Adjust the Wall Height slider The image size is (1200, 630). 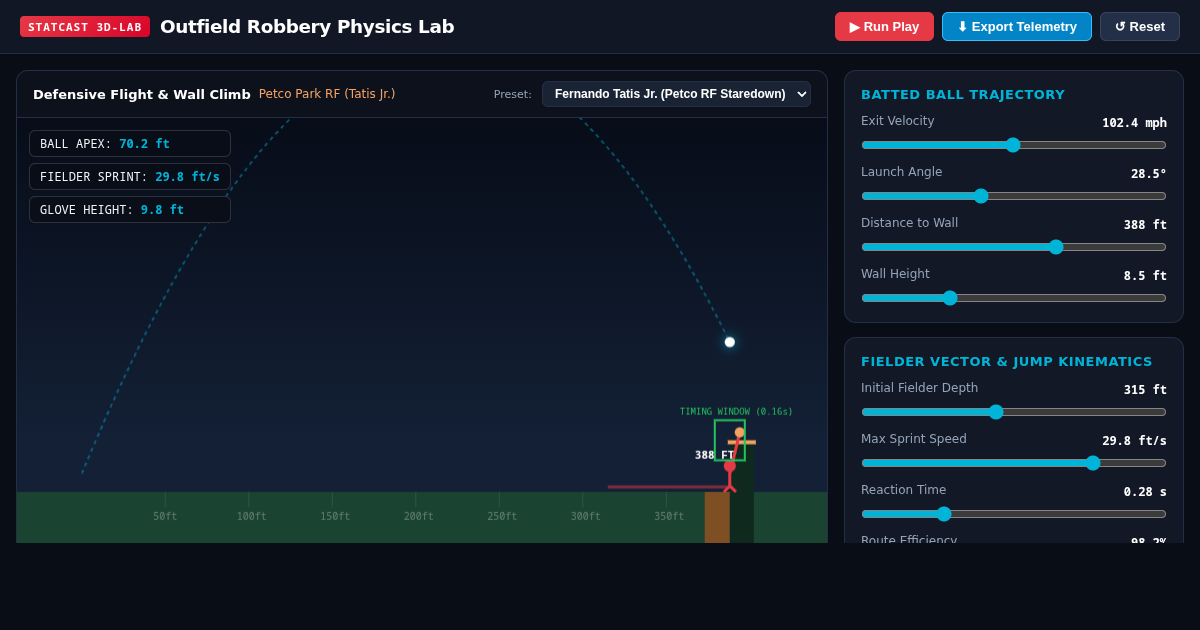1014,298
